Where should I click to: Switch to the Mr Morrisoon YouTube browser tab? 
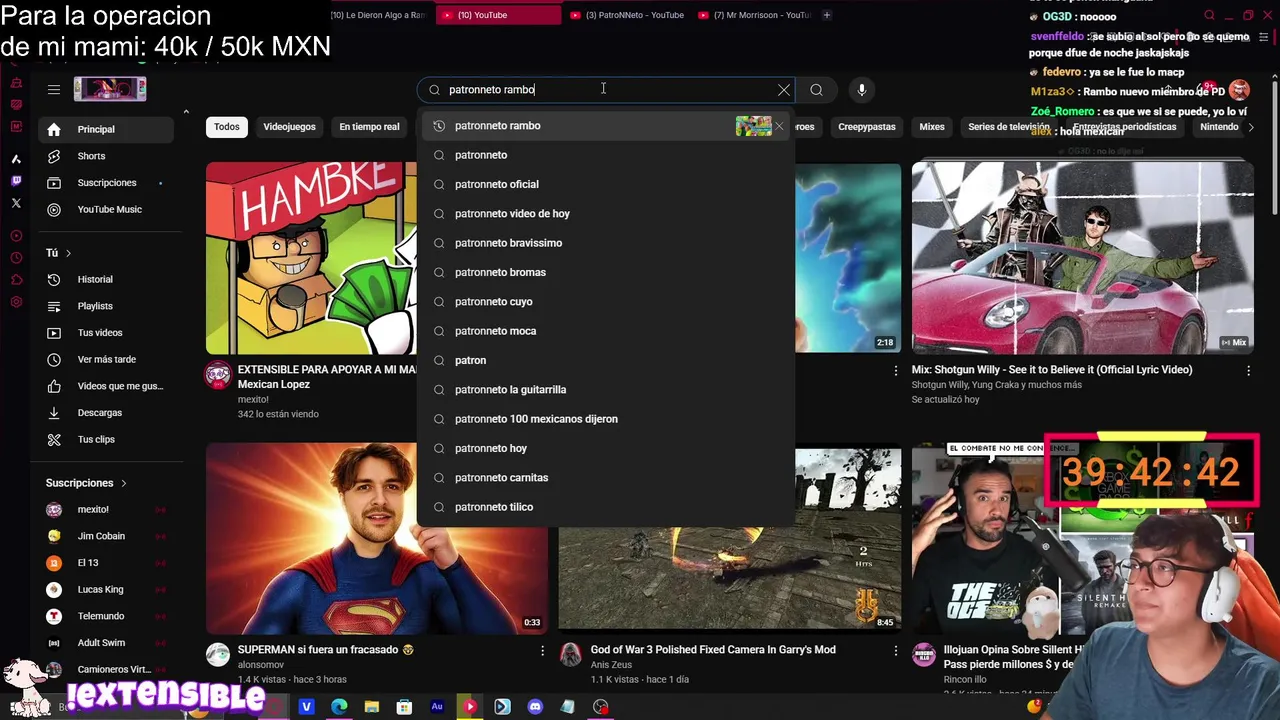[x=755, y=15]
